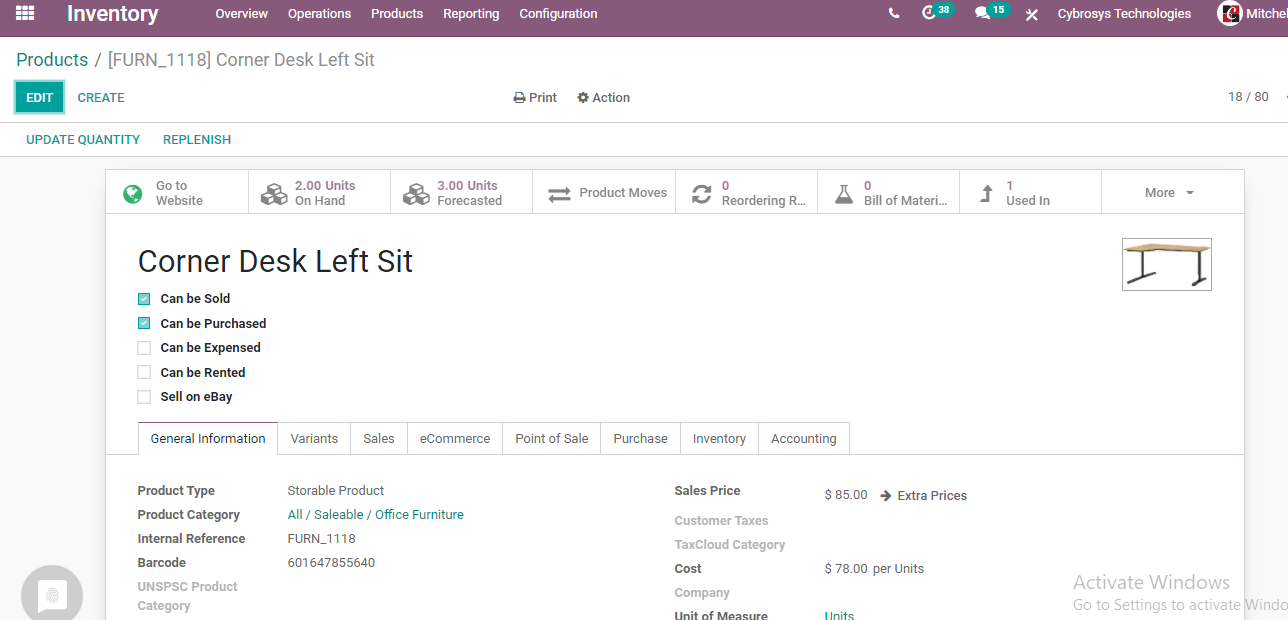Viewport: 1288px width, 620px height.
Task: Click the On Hand boxes icon
Action: pos(274,194)
